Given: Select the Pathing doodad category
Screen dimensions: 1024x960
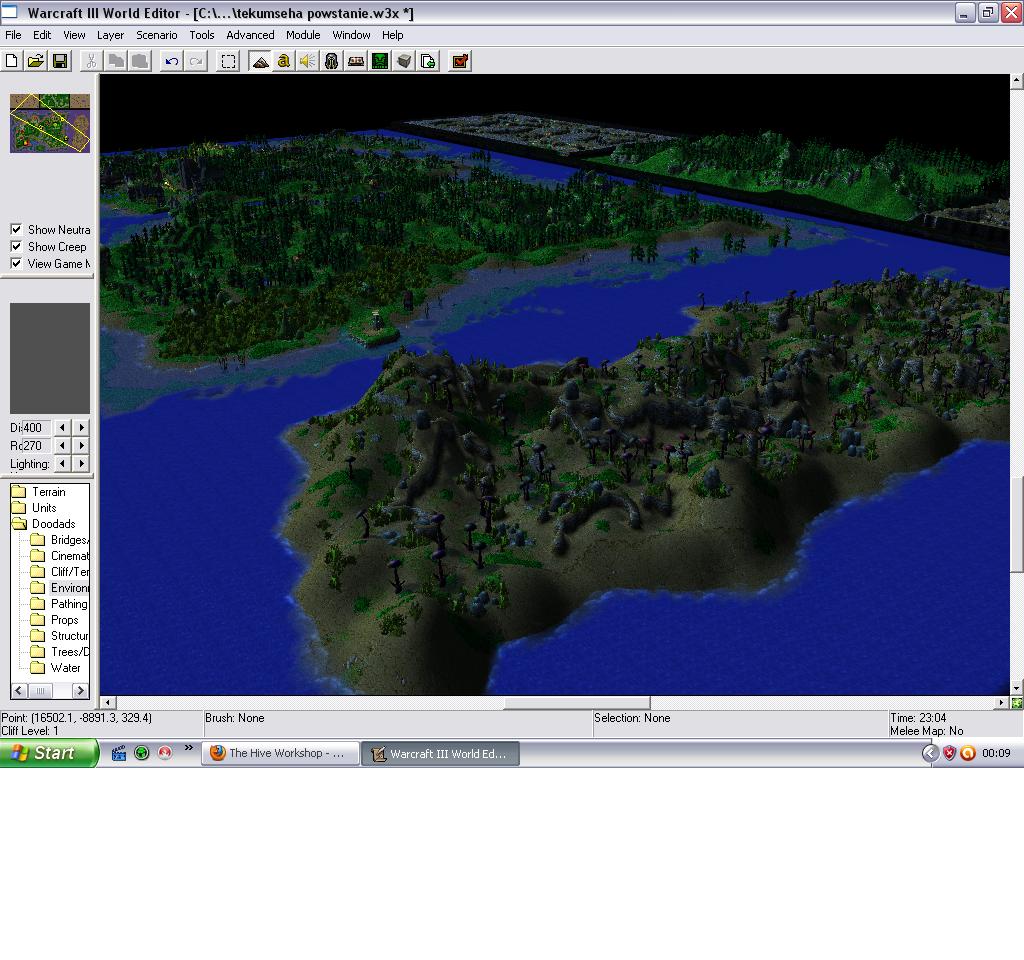Looking at the screenshot, I should click(59, 603).
